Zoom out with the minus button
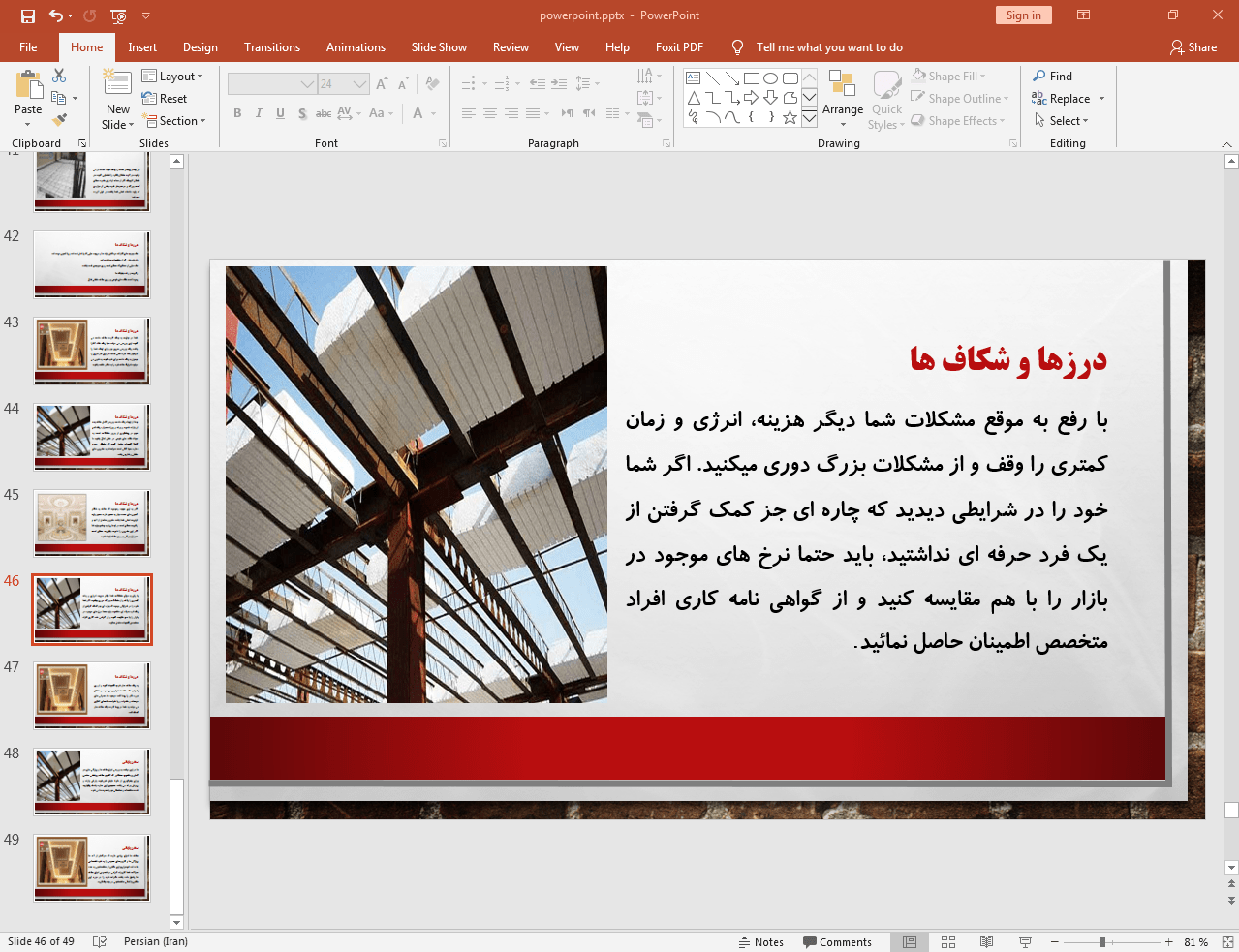1239x952 pixels. click(x=1055, y=941)
